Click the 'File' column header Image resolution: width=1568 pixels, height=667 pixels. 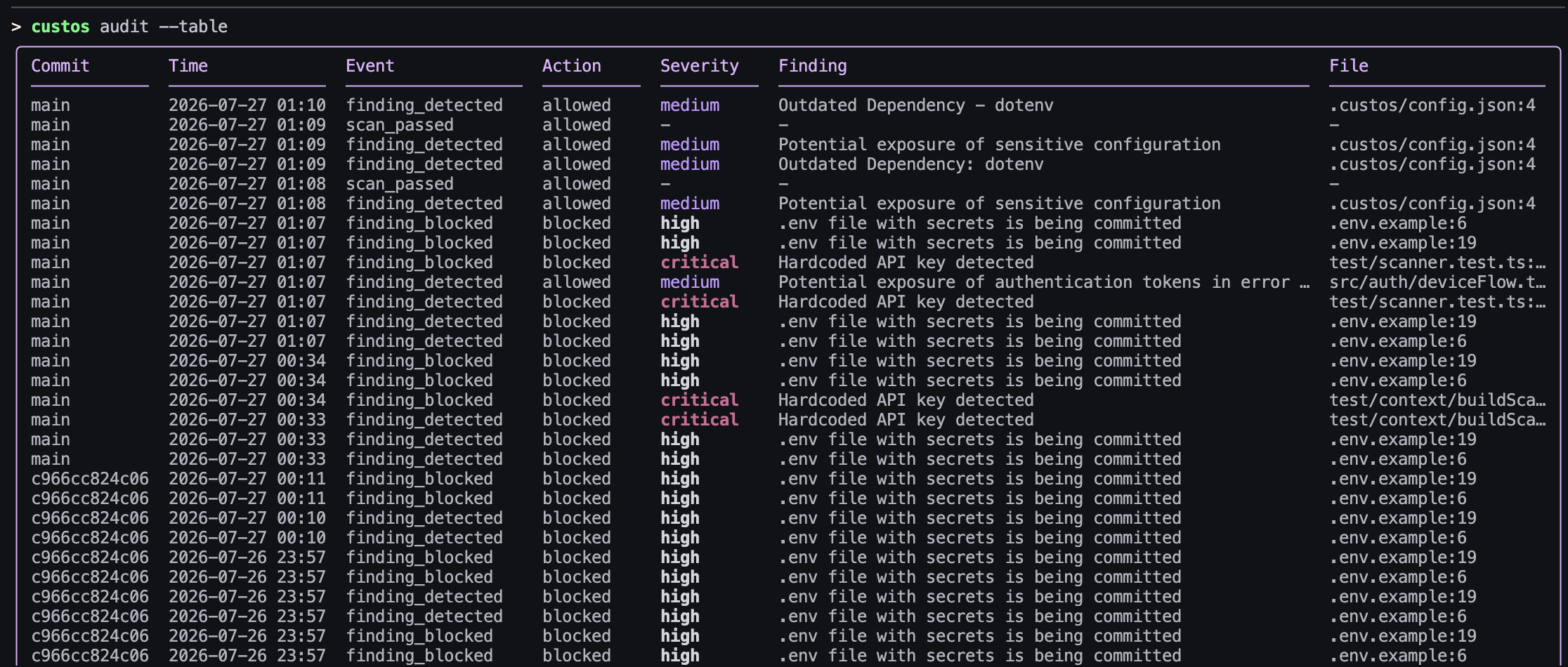click(x=1349, y=66)
